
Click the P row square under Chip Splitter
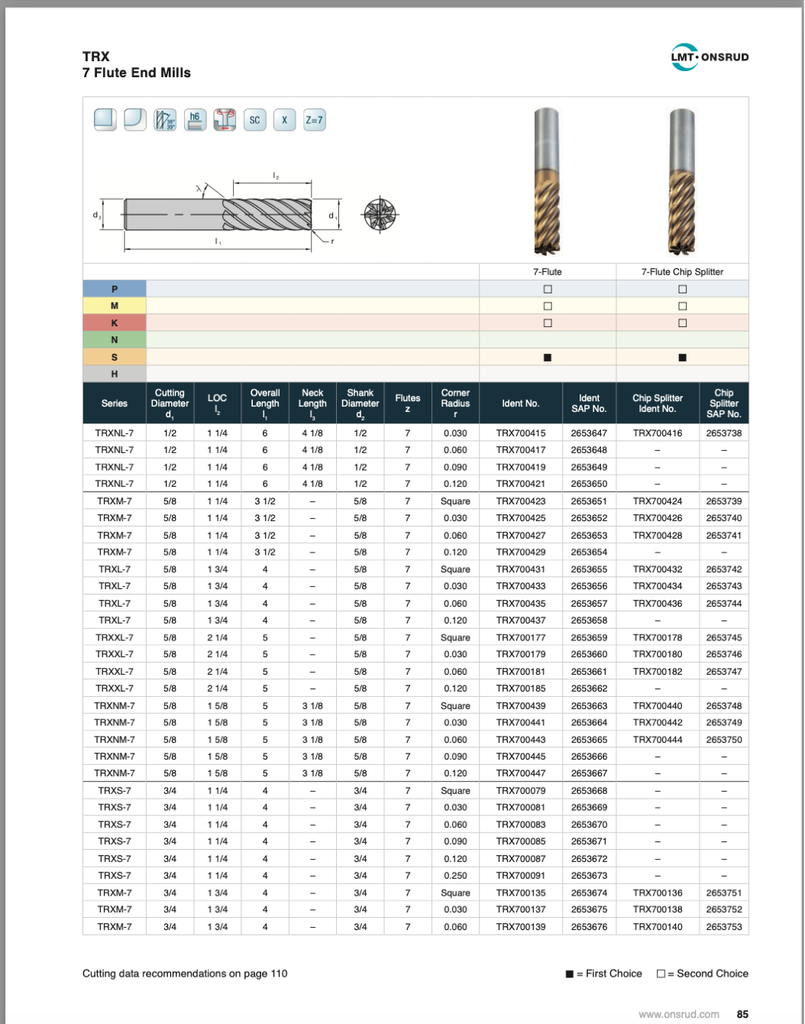pyautogui.click(x=682, y=289)
